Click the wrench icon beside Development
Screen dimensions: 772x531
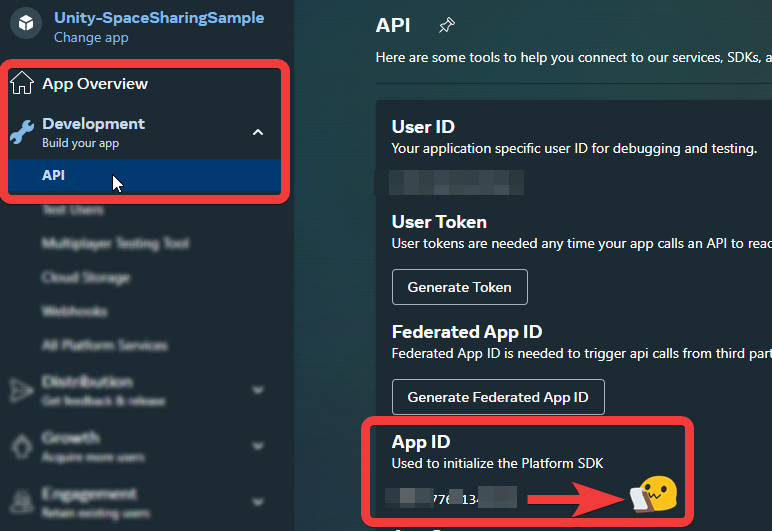pos(22,131)
